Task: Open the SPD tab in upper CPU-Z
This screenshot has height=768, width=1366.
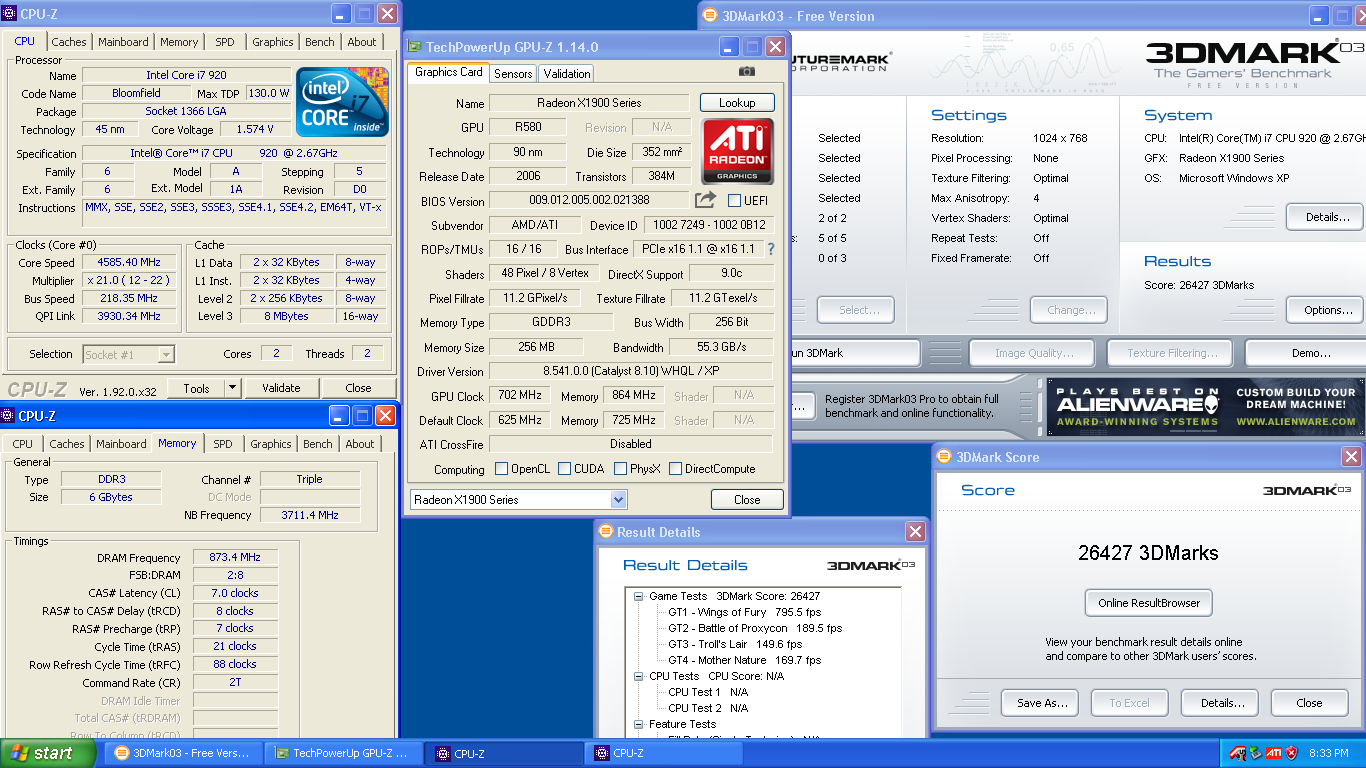Action: tap(225, 42)
